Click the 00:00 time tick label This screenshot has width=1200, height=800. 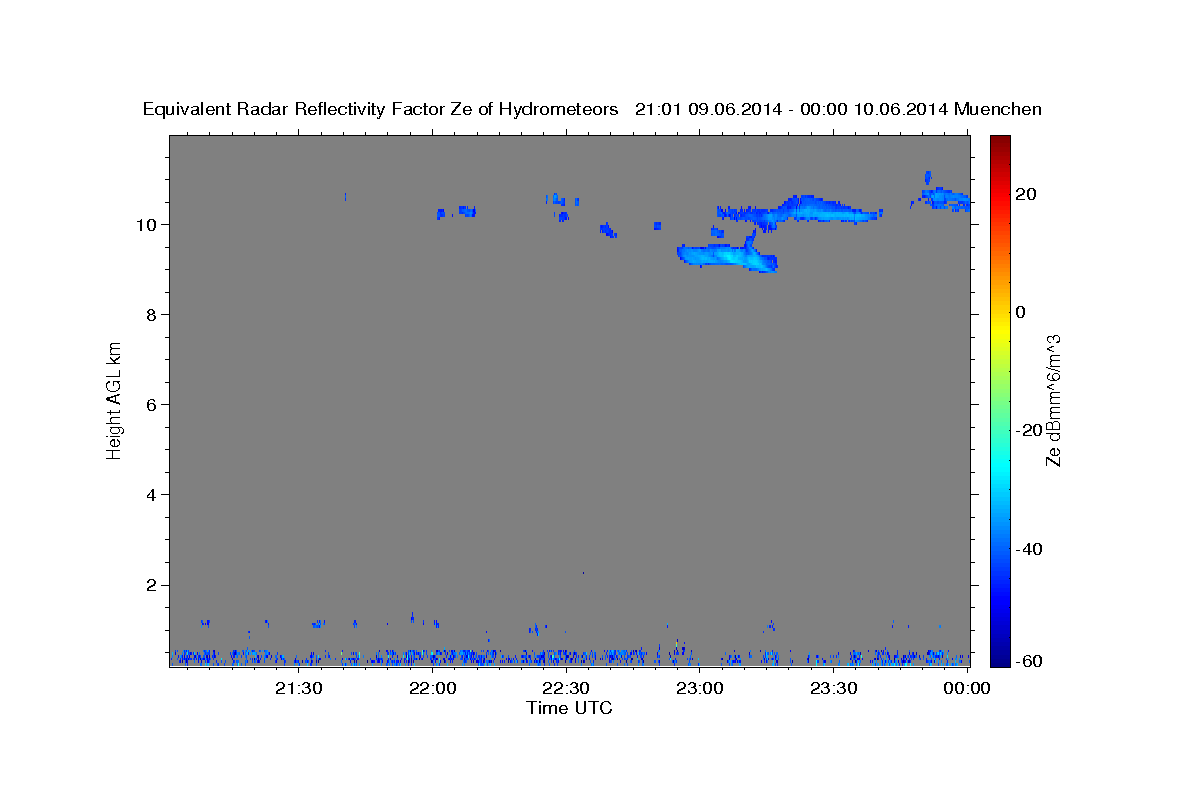(967, 688)
